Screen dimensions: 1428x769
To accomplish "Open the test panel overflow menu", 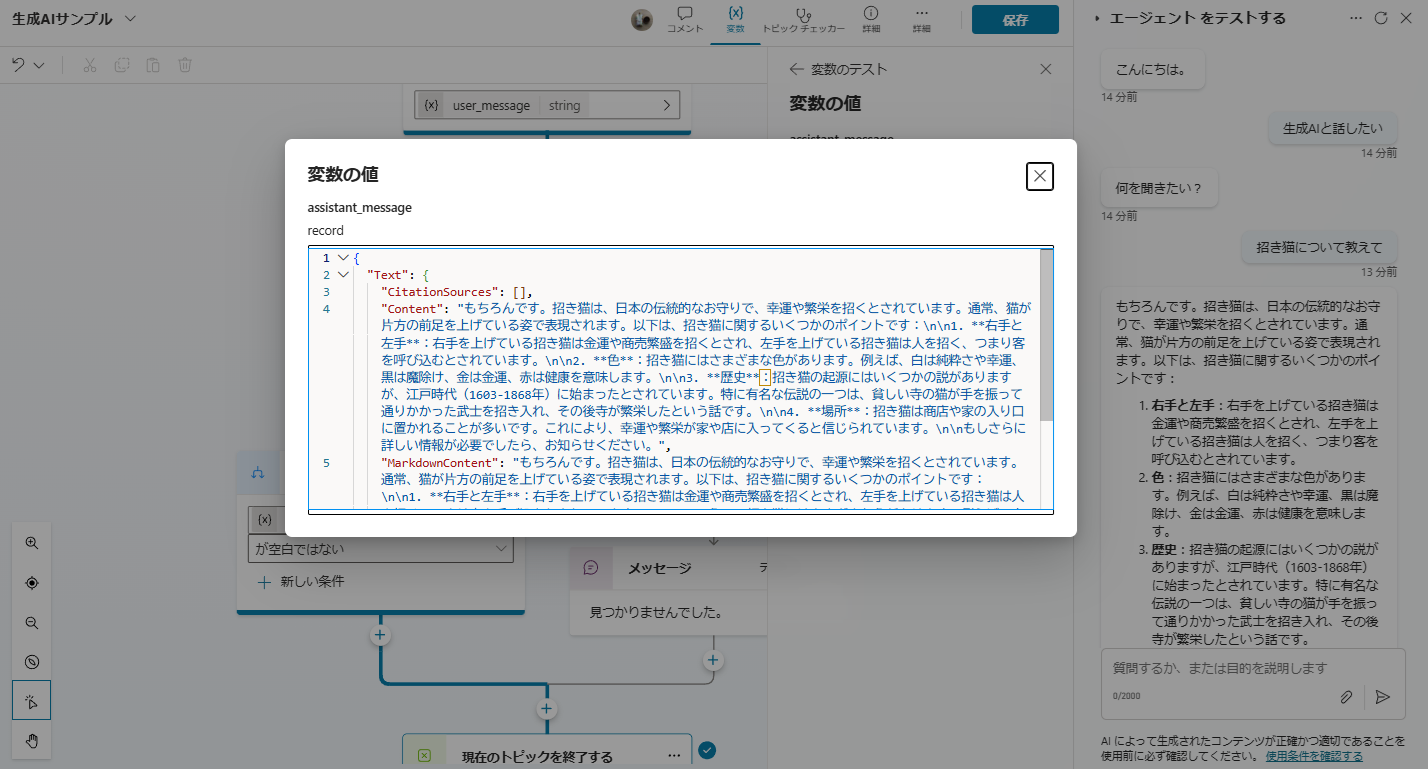I will [x=1357, y=17].
